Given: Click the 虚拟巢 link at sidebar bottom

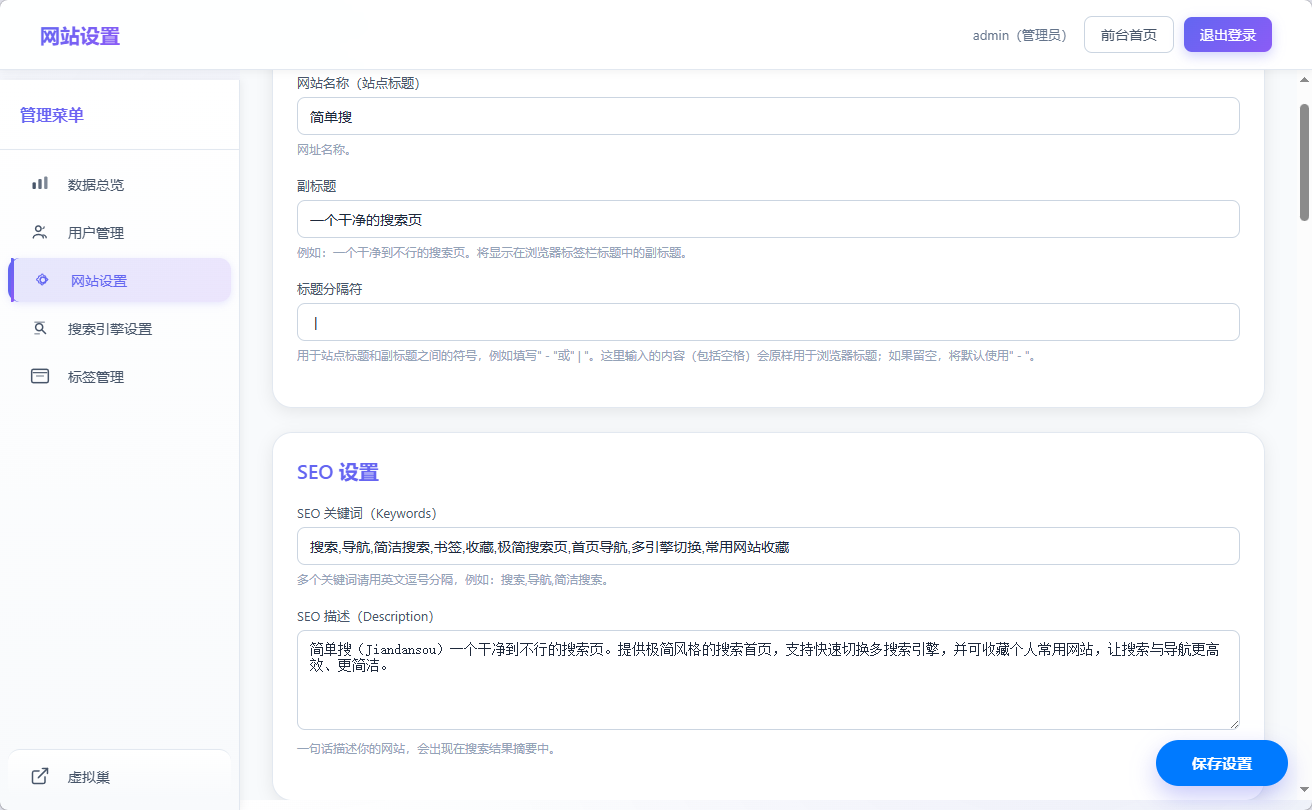Looking at the screenshot, I should point(88,777).
